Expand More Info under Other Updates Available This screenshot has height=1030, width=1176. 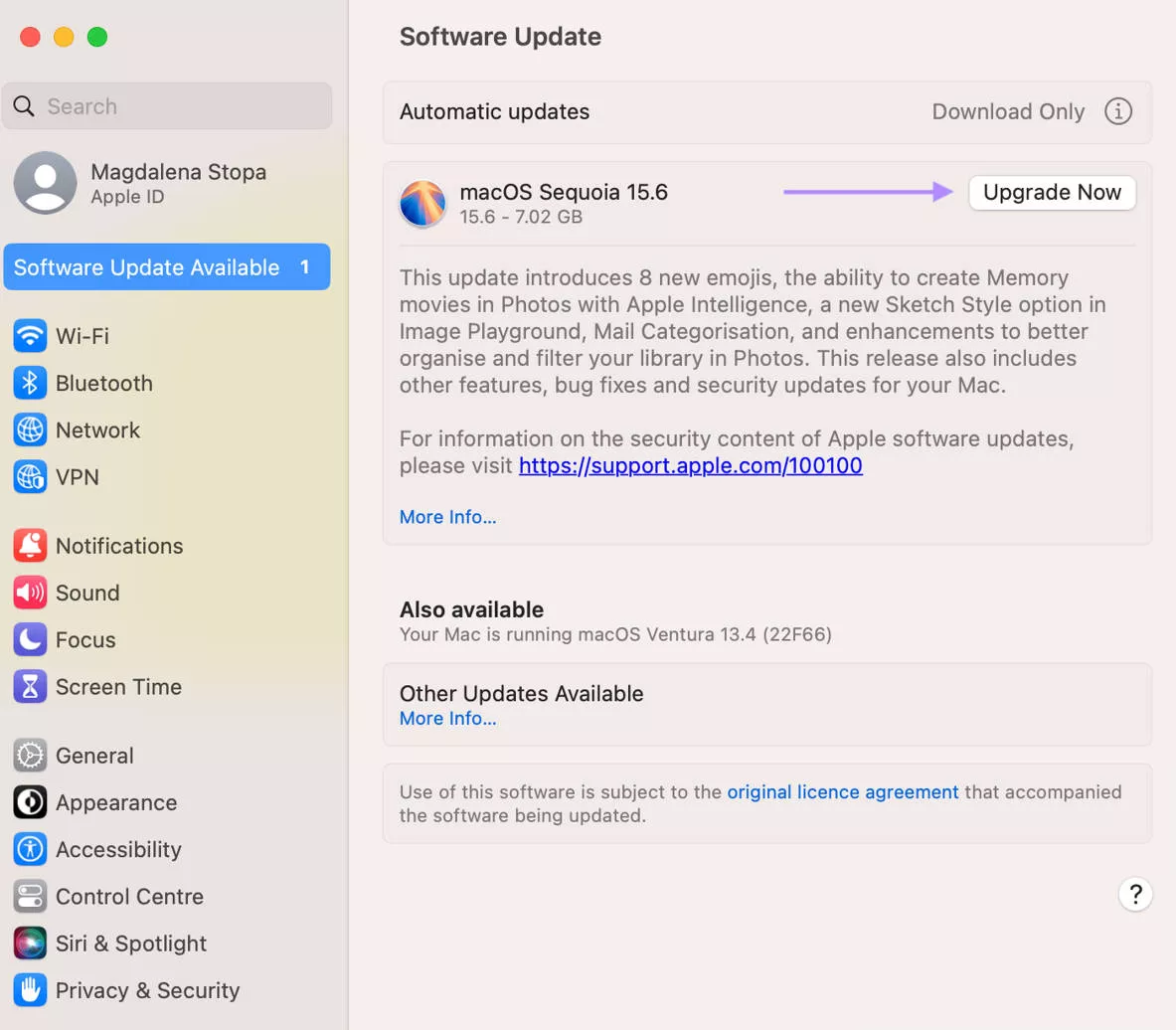(447, 718)
